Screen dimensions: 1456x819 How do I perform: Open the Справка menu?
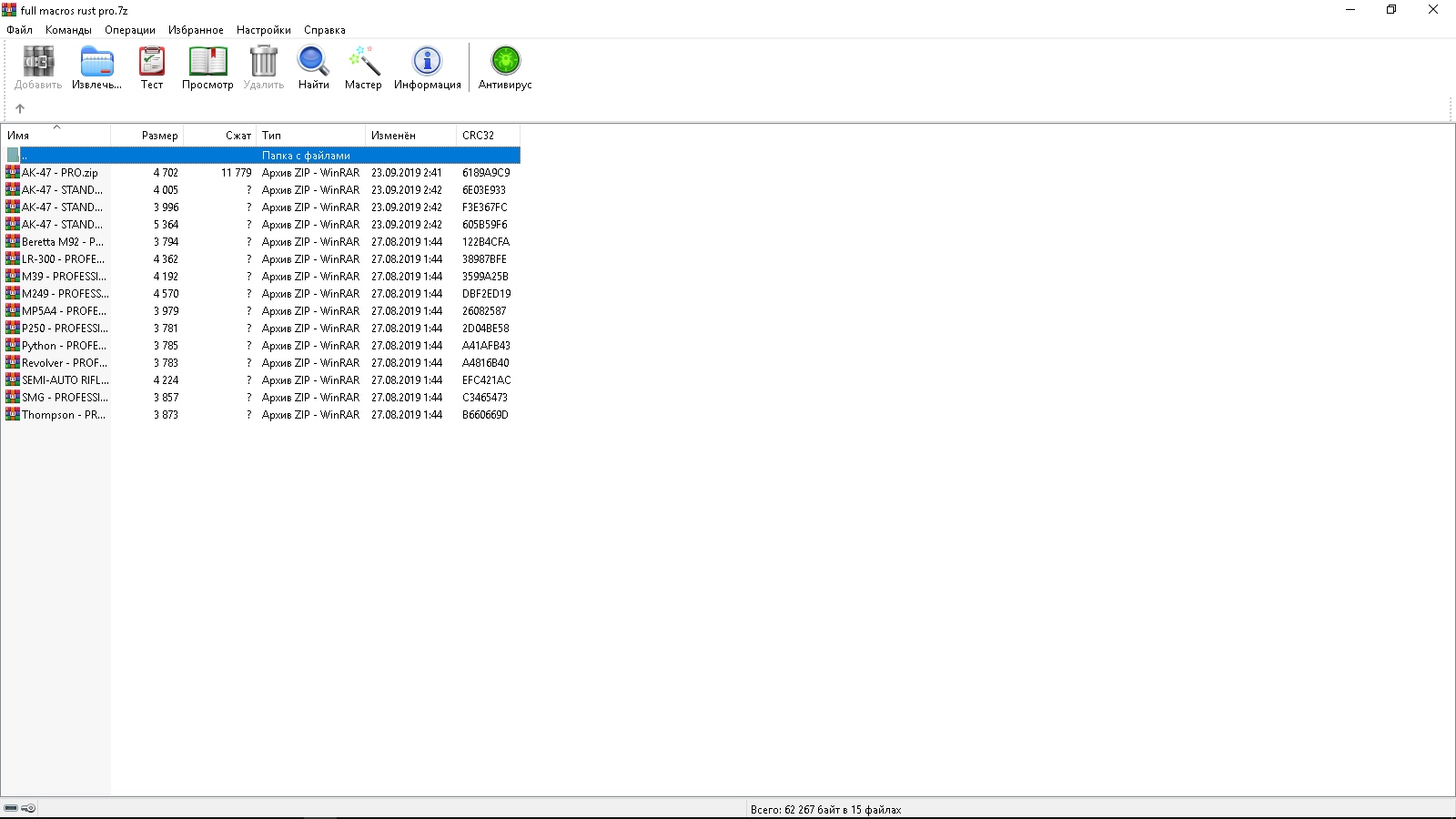[x=325, y=30]
